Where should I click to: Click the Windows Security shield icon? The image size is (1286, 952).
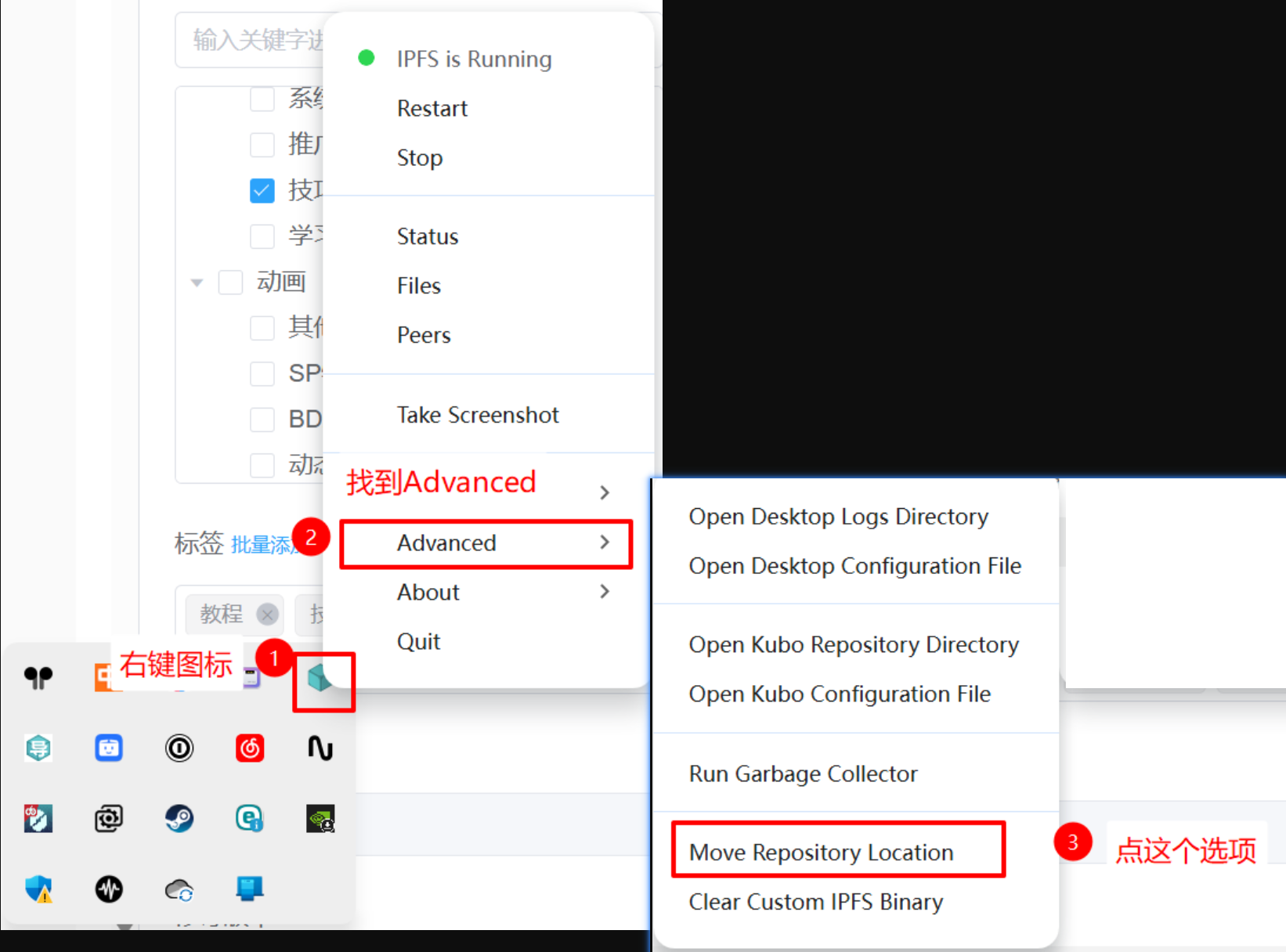click(38, 889)
